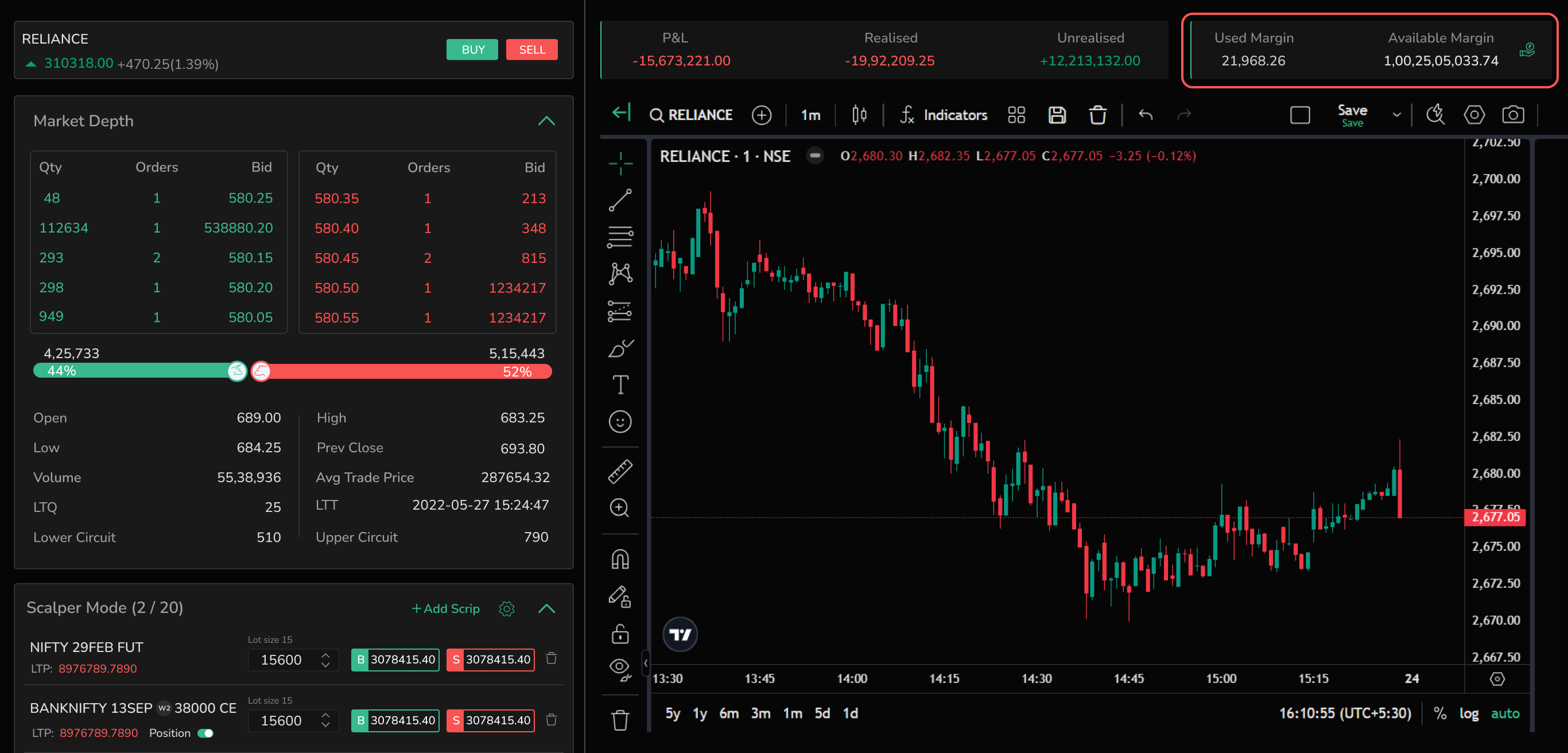Adjust BANKNIFTY 13SEP quantity stepper arrows
Screen dimensions: 1568x753
click(325, 721)
